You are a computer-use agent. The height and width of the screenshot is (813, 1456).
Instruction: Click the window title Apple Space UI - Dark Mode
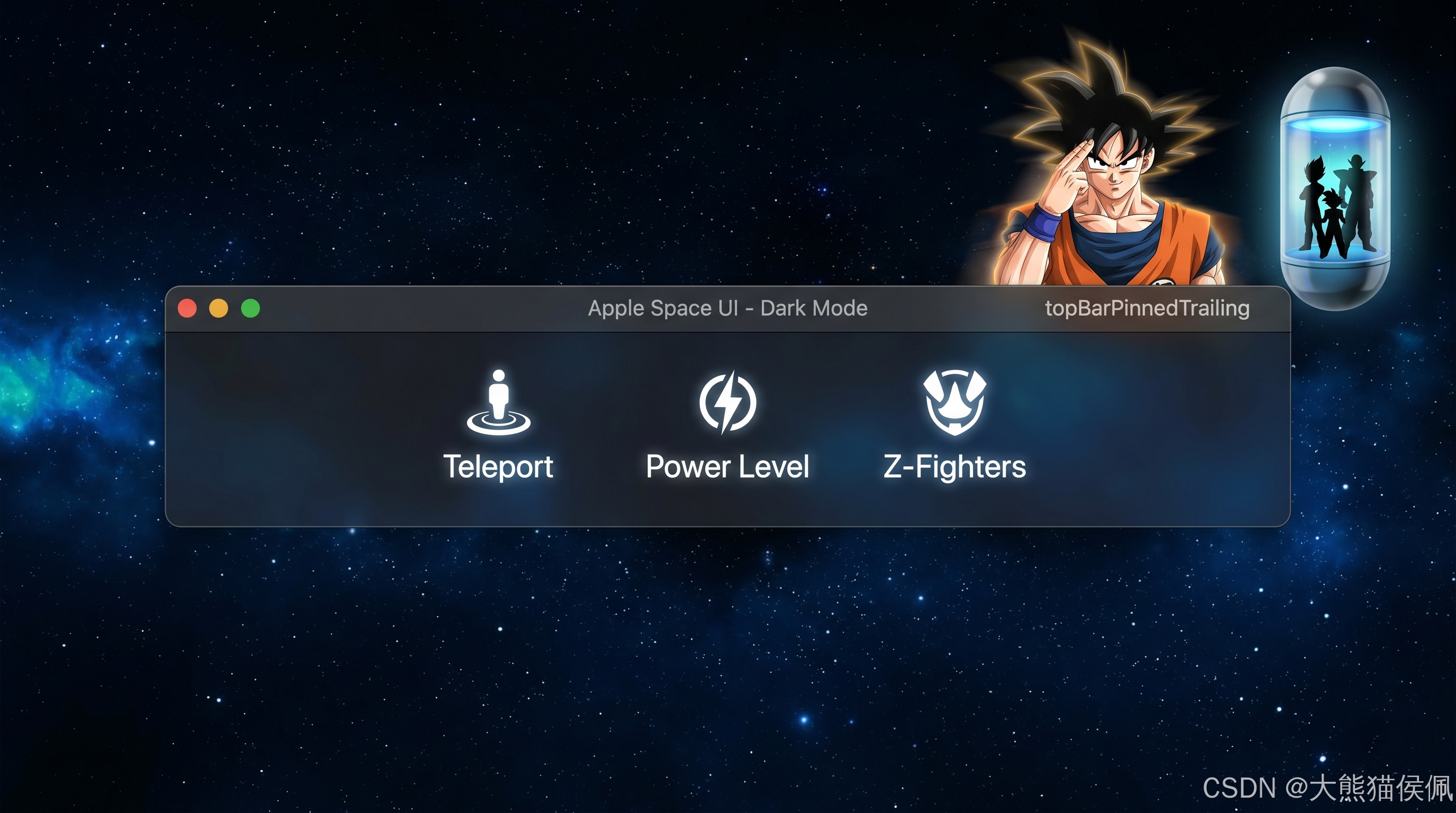coord(727,309)
